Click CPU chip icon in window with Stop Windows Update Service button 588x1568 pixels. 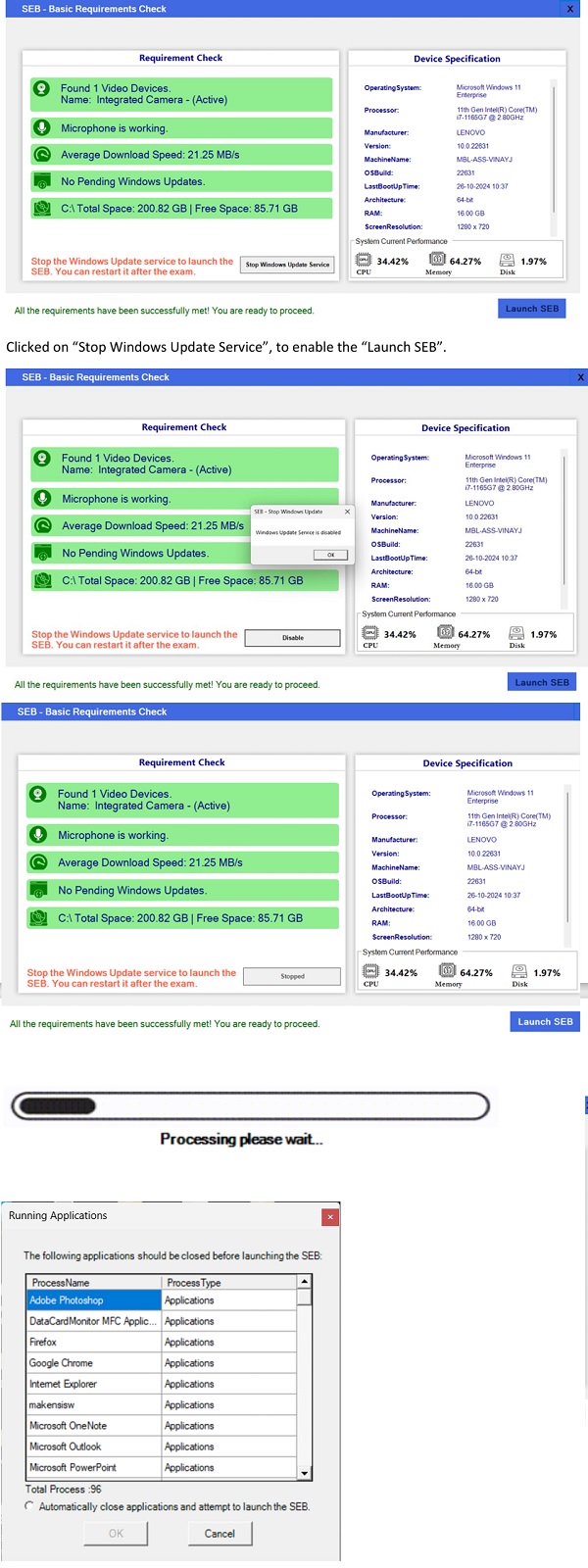coord(364,260)
